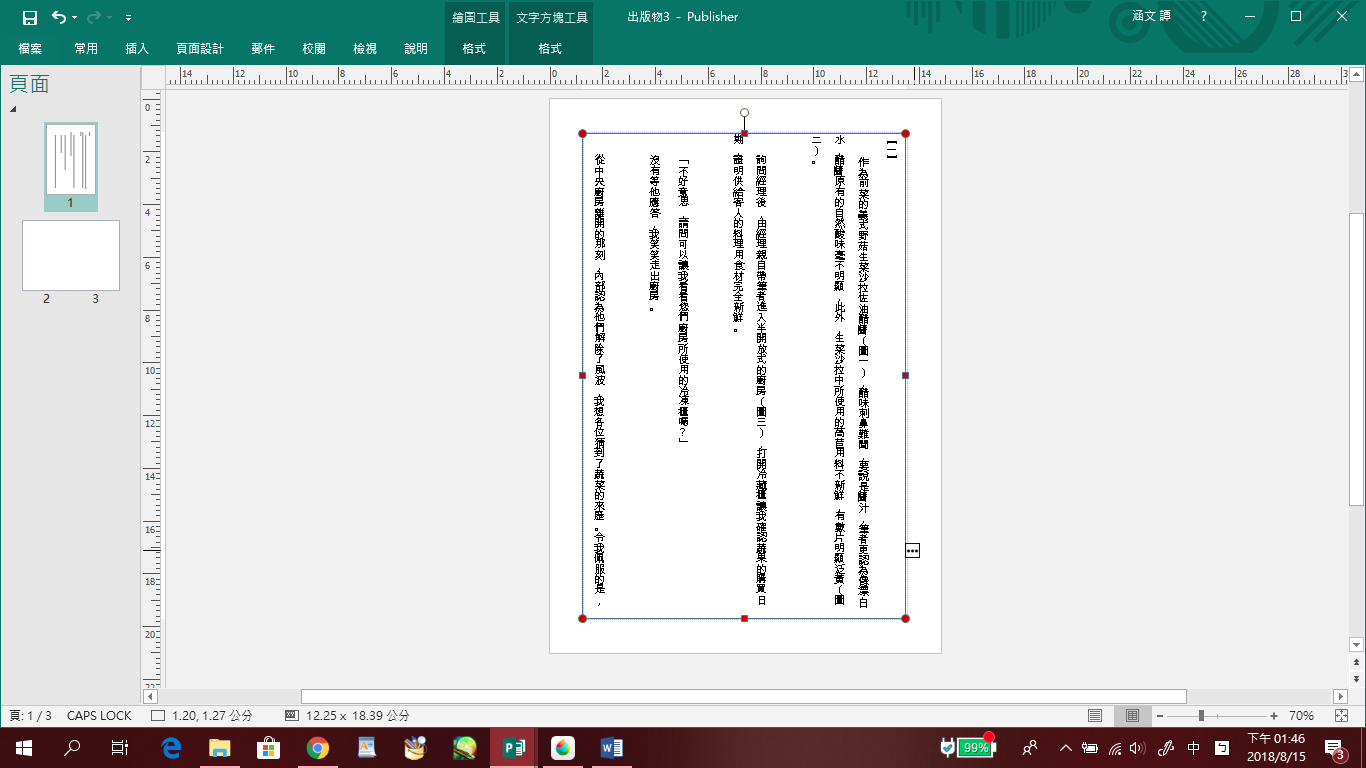Image resolution: width=1366 pixels, height=768 pixels.
Task: Click the Save icon in quick access toolbar
Action: [x=30, y=17]
